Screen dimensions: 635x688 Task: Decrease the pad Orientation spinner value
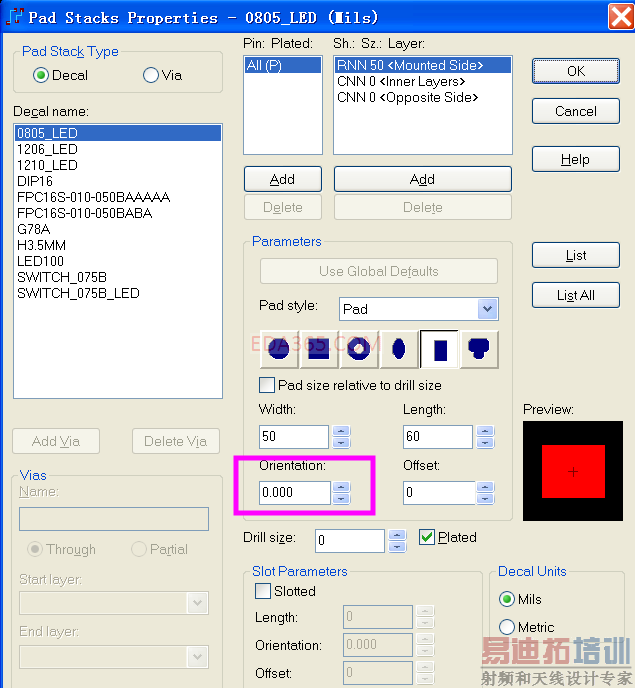coord(341,498)
